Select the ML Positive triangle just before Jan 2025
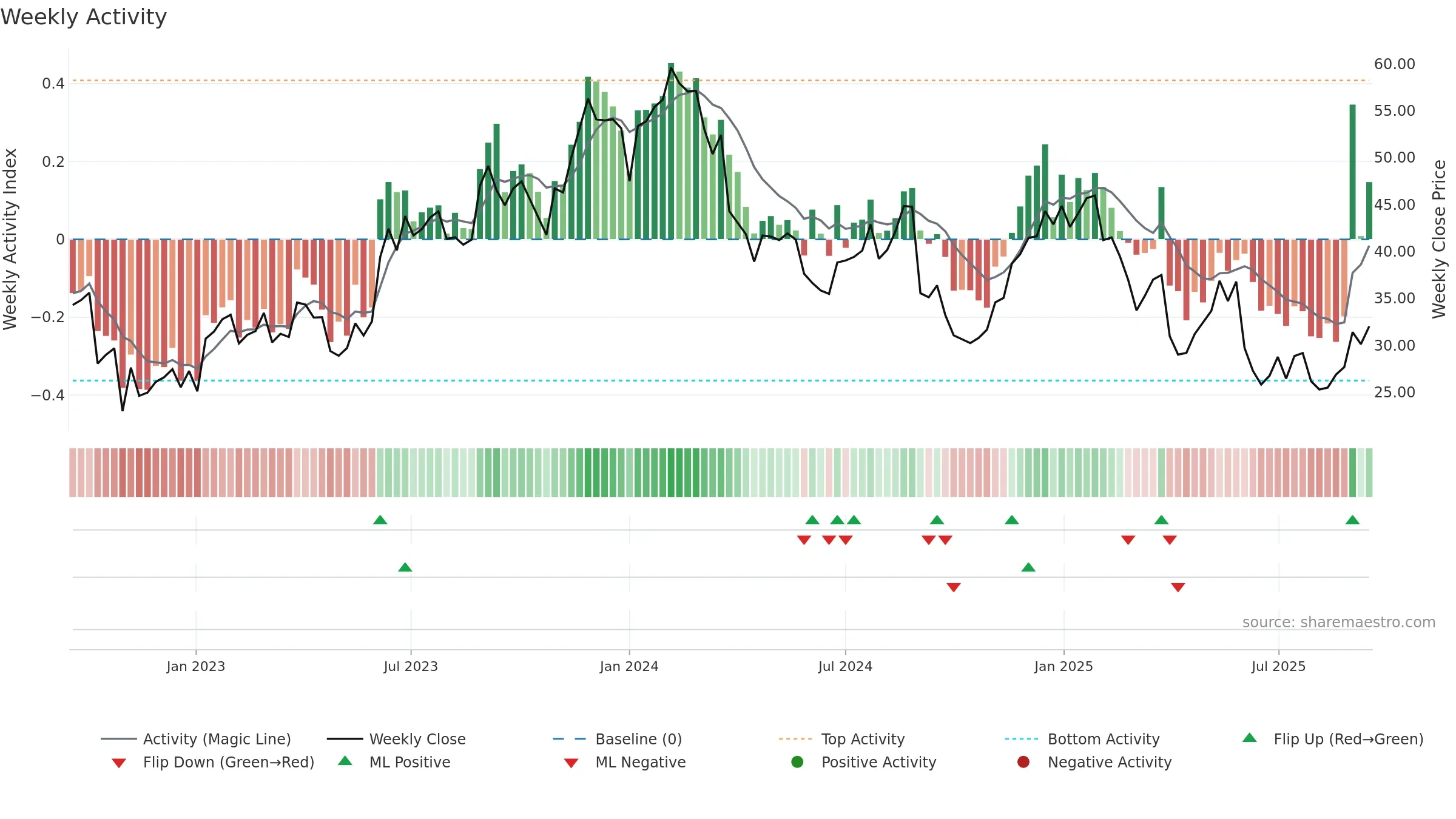1456x819 pixels. click(x=1028, y=567)
